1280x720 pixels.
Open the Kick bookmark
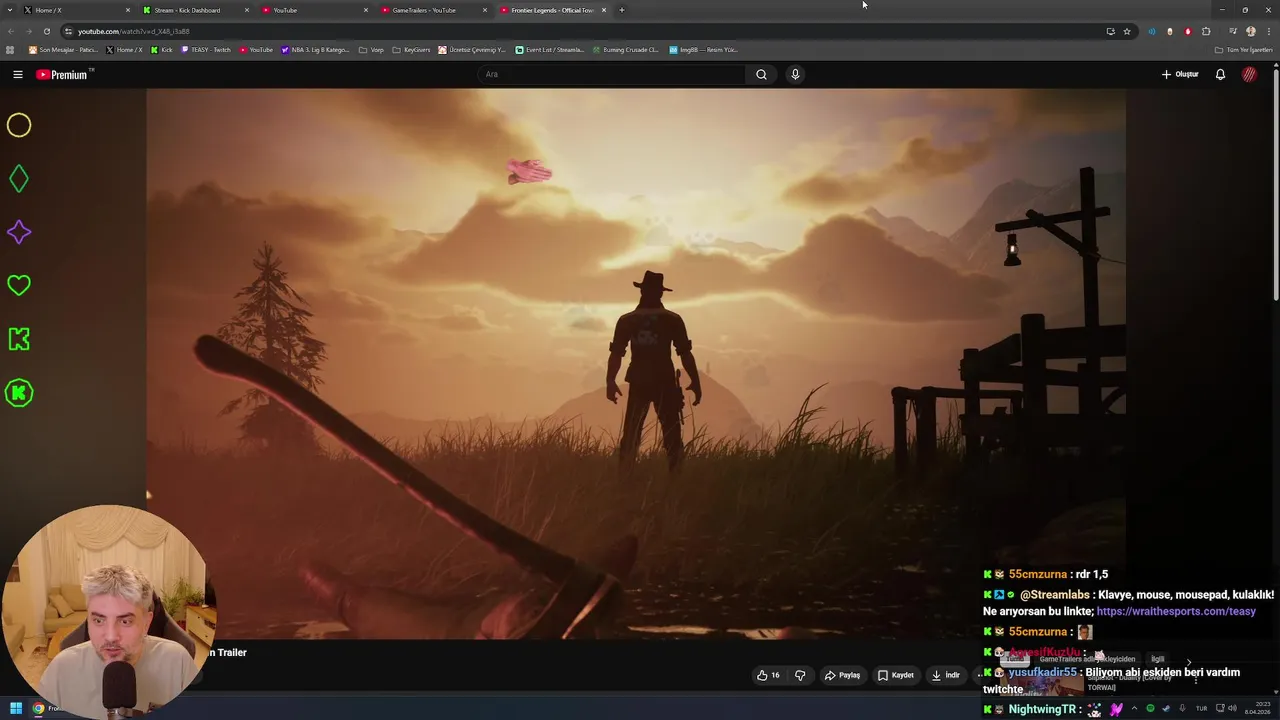161,49
